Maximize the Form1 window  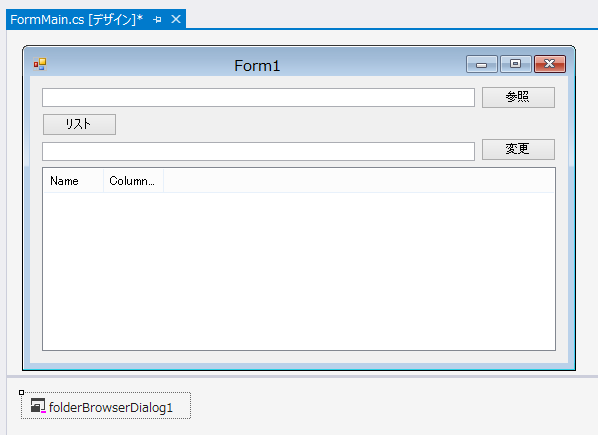[516, 64]
